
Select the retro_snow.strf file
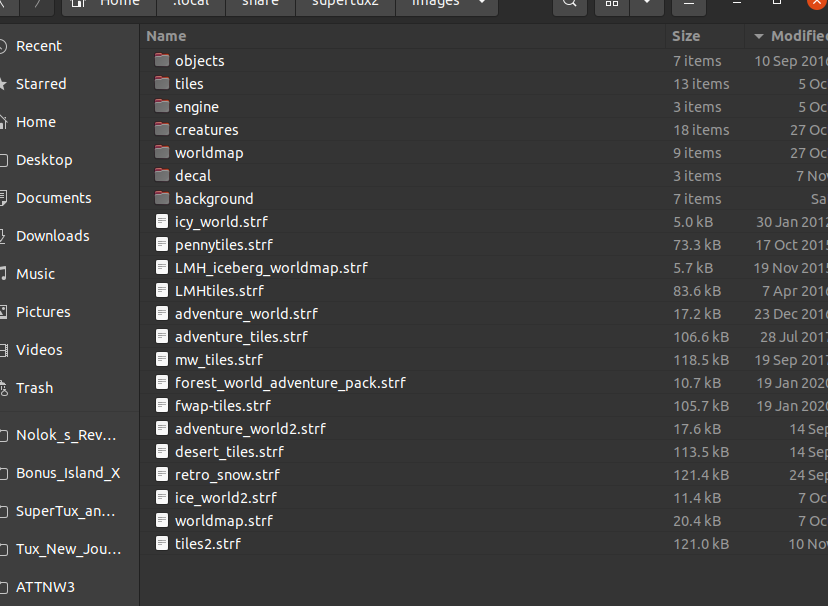coord(227,475)
